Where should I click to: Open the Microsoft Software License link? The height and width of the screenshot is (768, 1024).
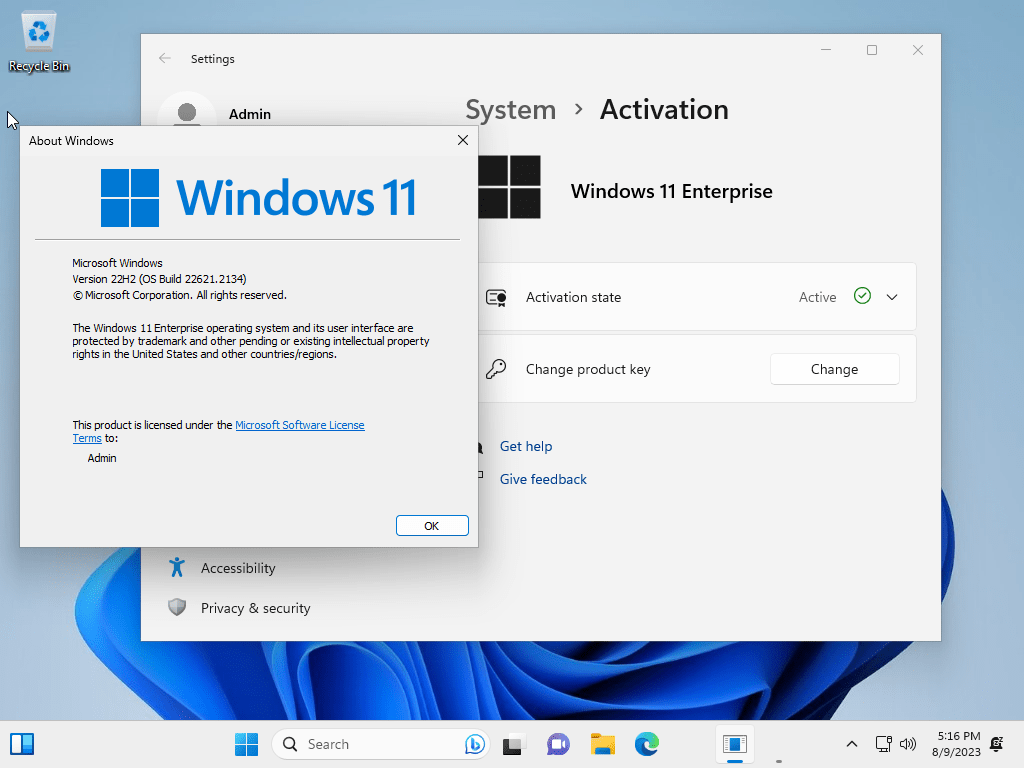pyautogui.click(x=300, y=425)
